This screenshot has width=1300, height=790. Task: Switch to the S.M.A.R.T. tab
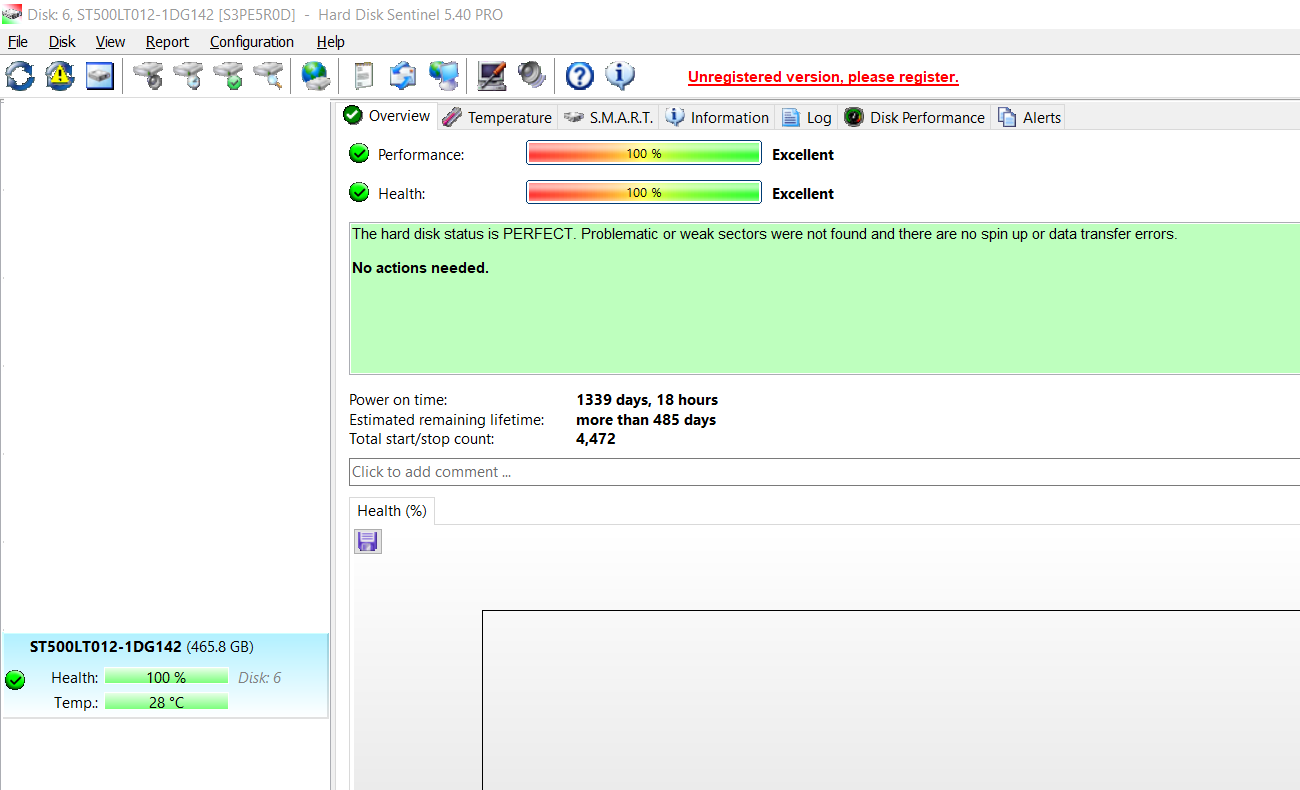pyautogui.click(x=608, y=117)
